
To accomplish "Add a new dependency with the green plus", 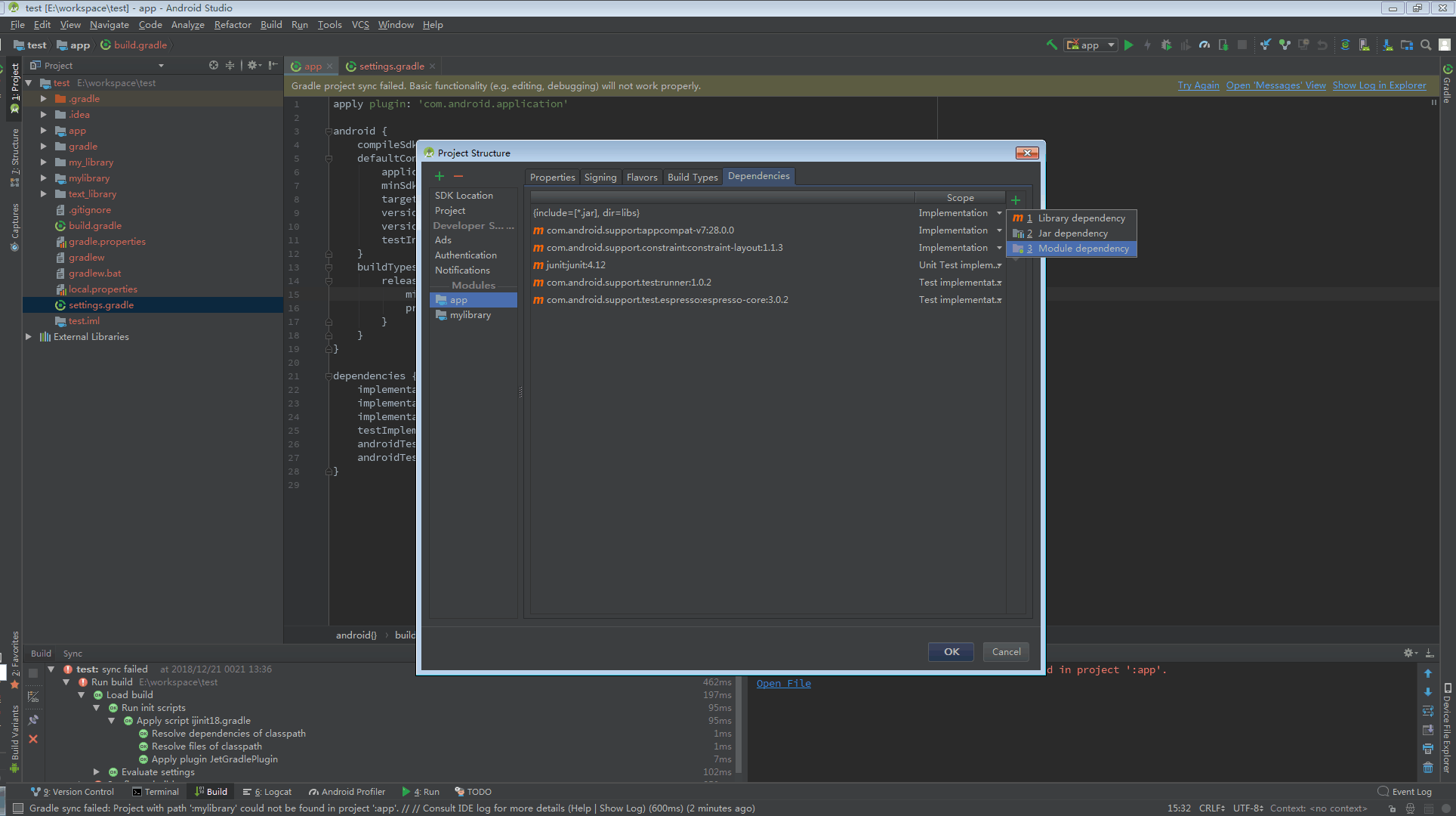I will tap(1016, 199).
